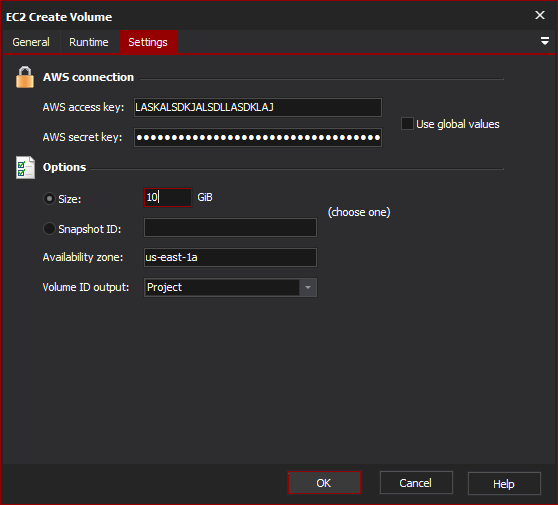Open Help for this action
This screenshot has width=558, height=505.
tap(504, 483)
